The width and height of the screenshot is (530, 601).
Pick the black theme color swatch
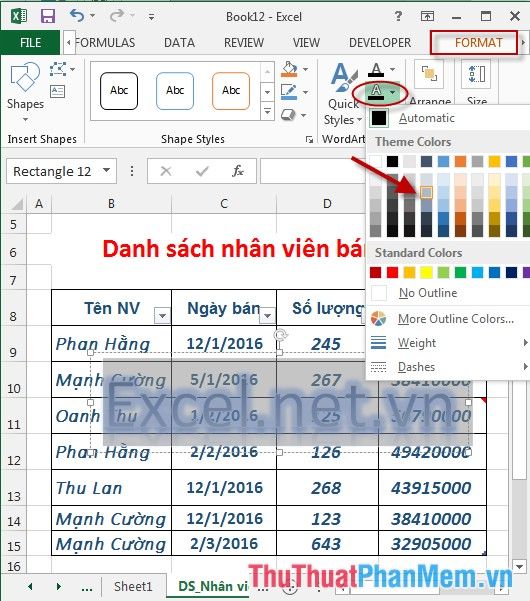[x=392, y=161]
